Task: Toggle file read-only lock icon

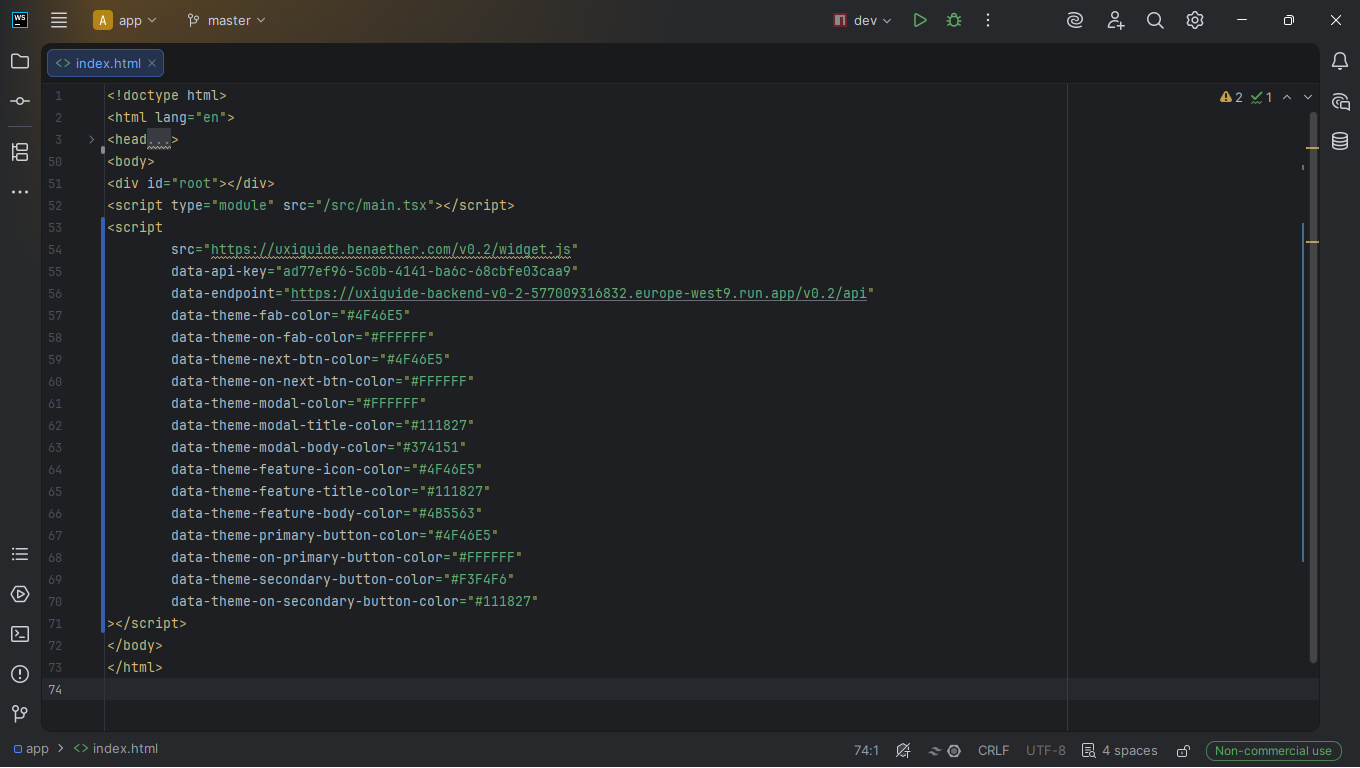Action: tap(1183, 750)
